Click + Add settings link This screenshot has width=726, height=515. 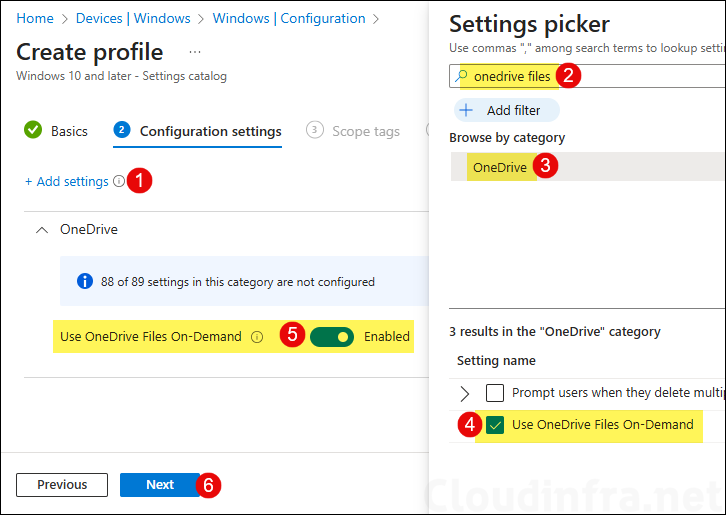click(x=67, y=181)
